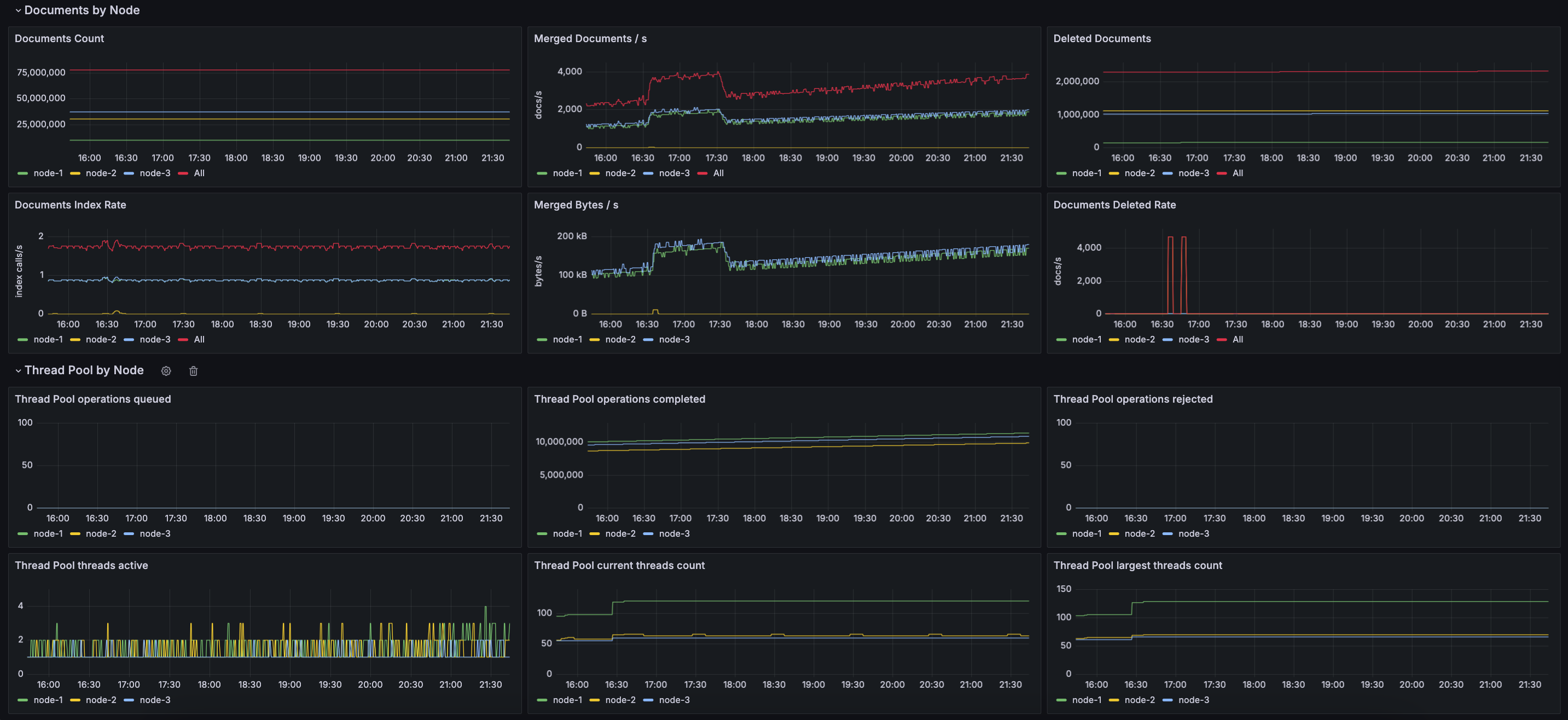Image resolution: width=1568 pixels, height=720 pixels.
Task: Open the Thread Pool operations completed panel title
Action: click(x=619, y=399)
